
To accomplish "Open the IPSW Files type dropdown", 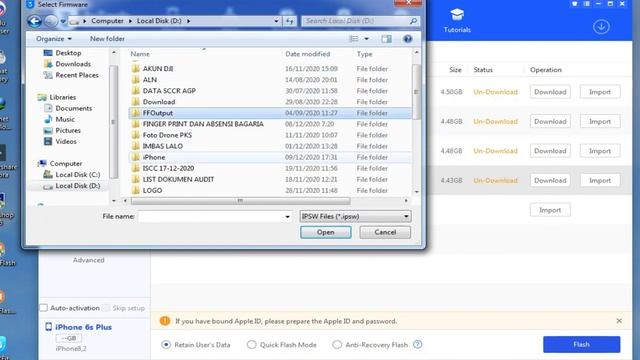I will point(355,216).
